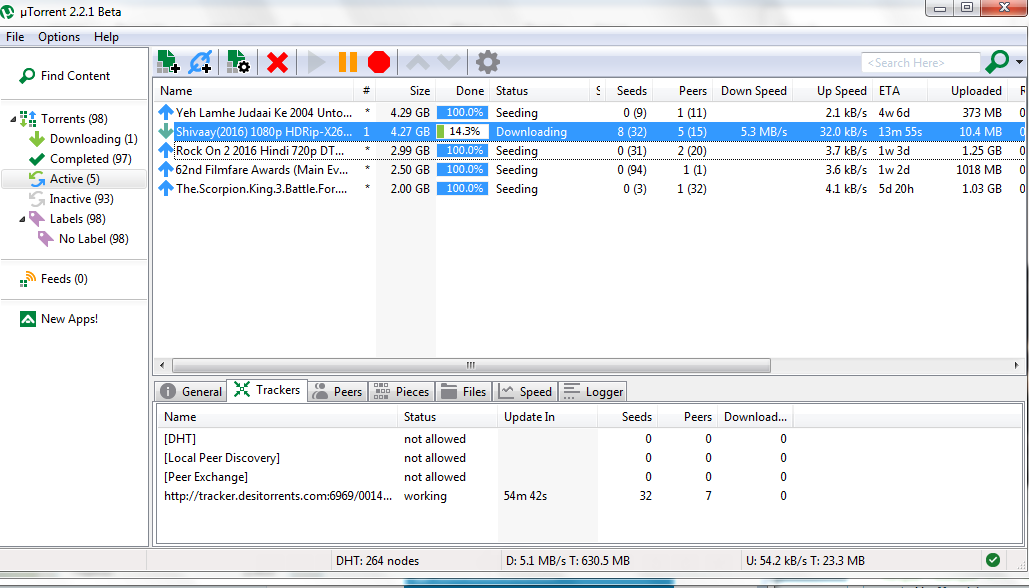This screenshot has height=588, width=1029.
Task: Stop the torrent using red stop icon
Action: pos(378,63)
